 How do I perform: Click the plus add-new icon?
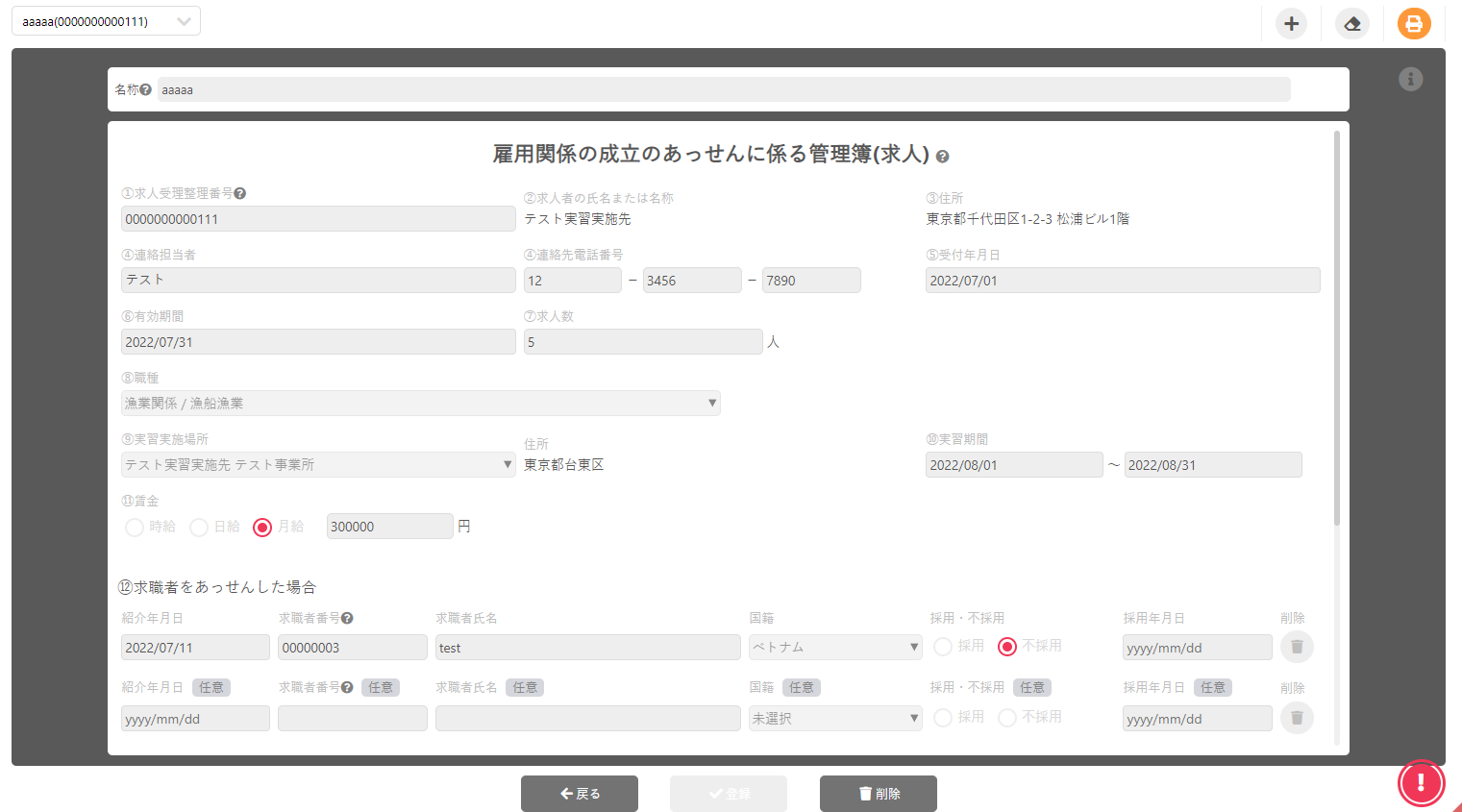click(x=1291, y=24)
